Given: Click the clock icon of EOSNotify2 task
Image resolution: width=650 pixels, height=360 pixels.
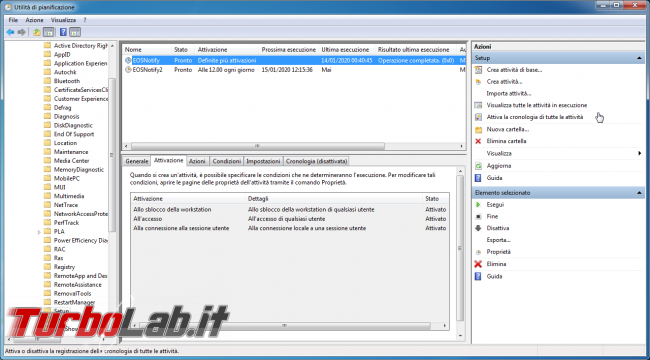Looking at the screenshot, I should [x=128, y=70].
